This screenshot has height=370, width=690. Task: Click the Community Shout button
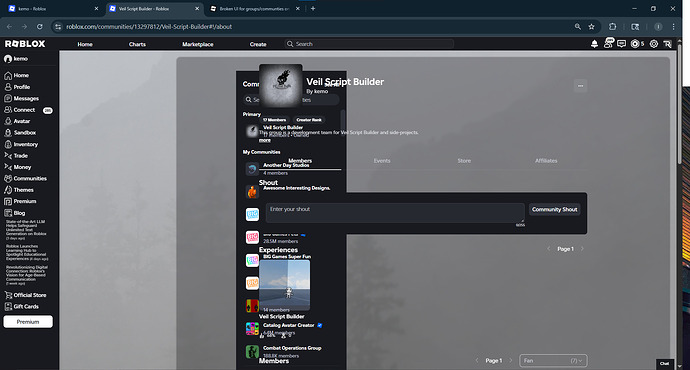click(554, 209)
